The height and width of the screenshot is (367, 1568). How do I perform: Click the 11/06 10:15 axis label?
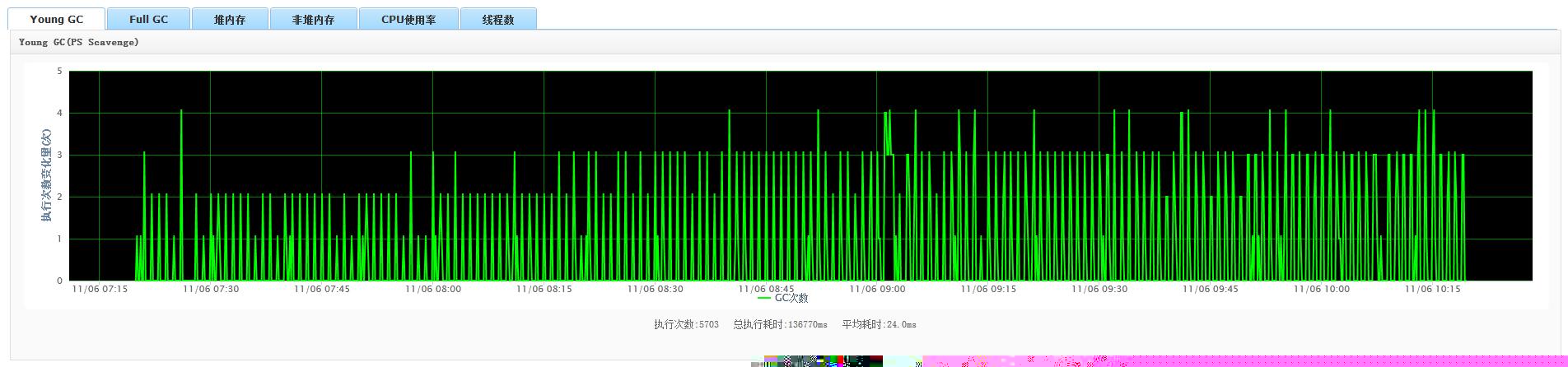pos(1433,289)
